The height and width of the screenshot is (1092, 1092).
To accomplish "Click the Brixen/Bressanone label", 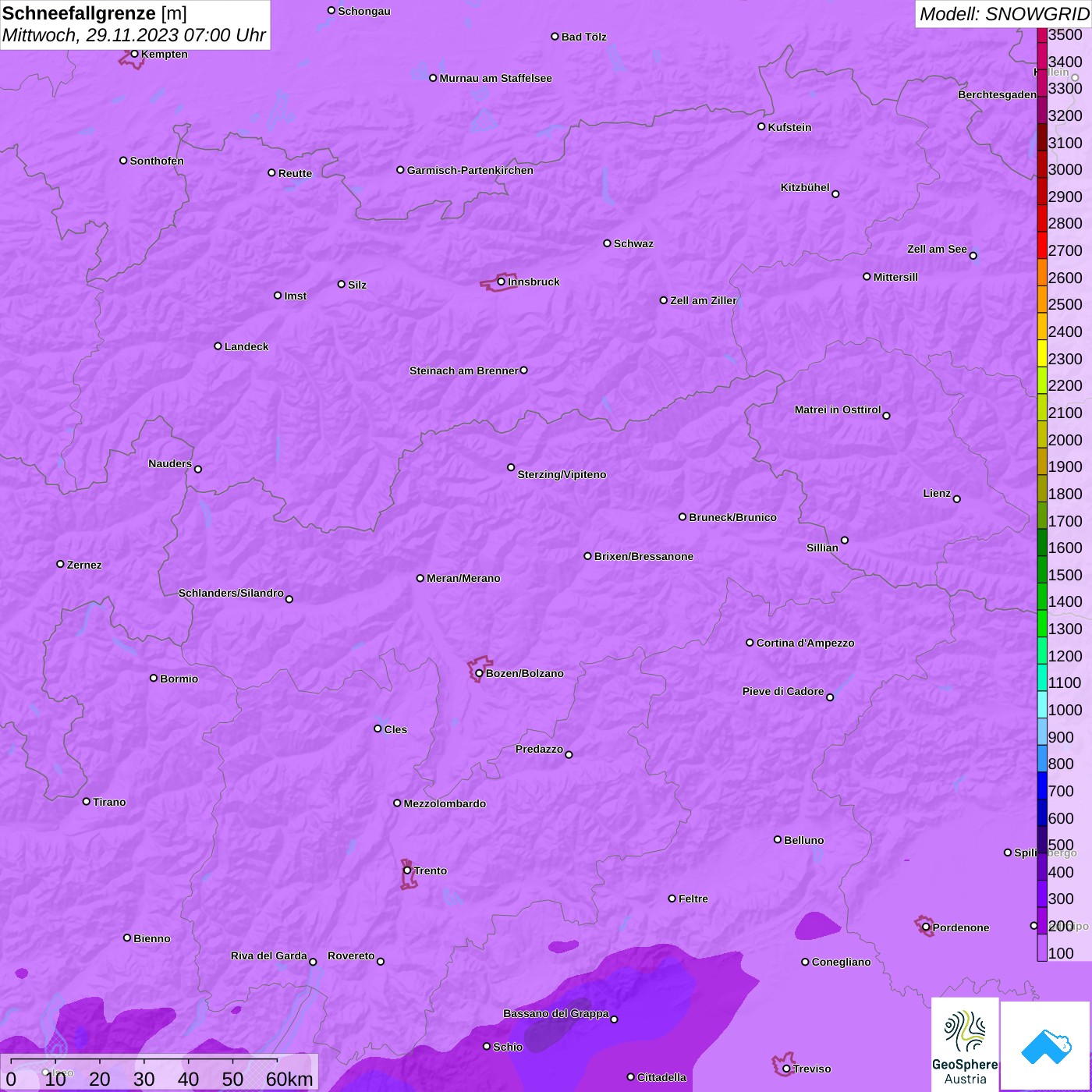I will 643,556.
